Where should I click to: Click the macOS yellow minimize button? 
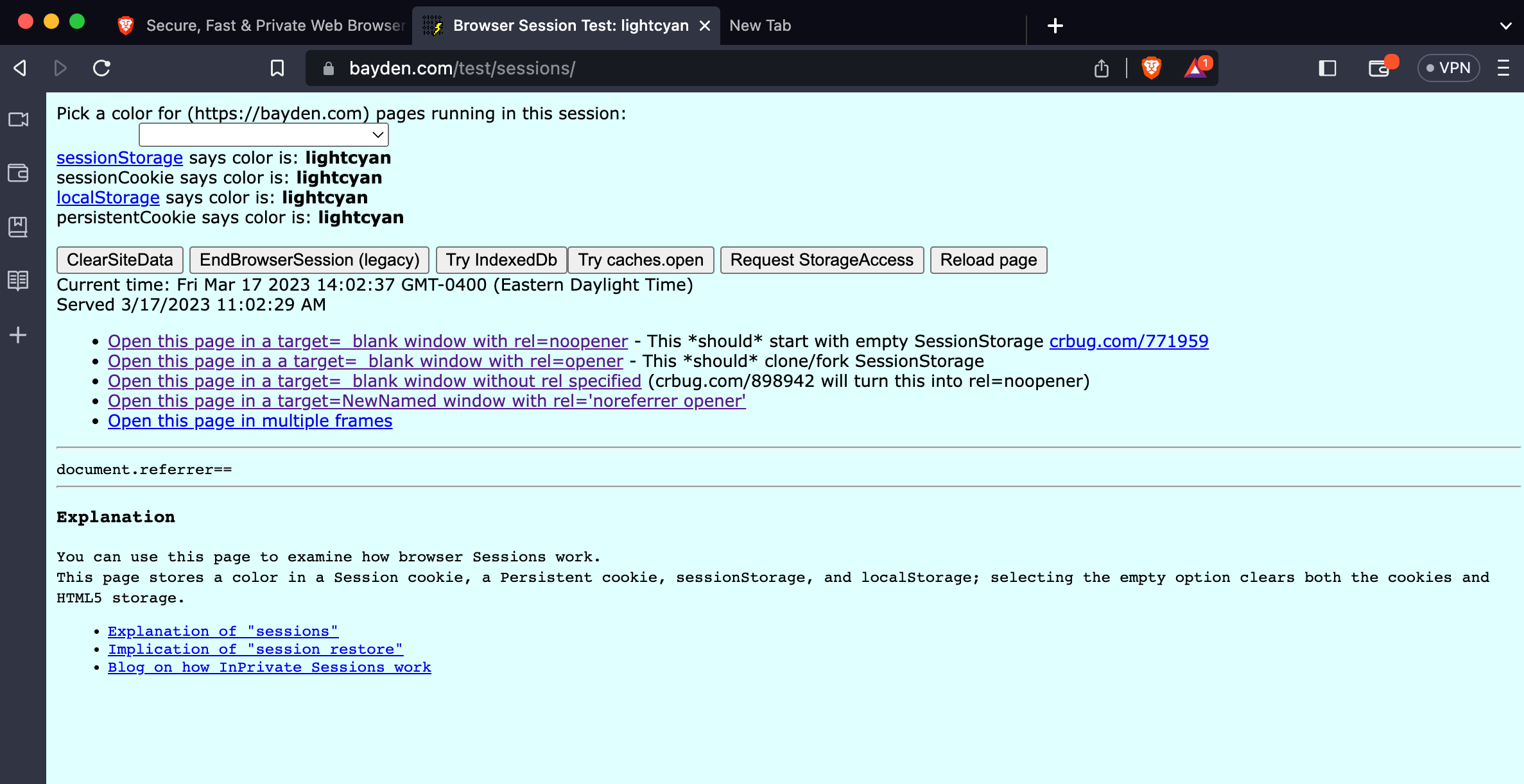51,22
